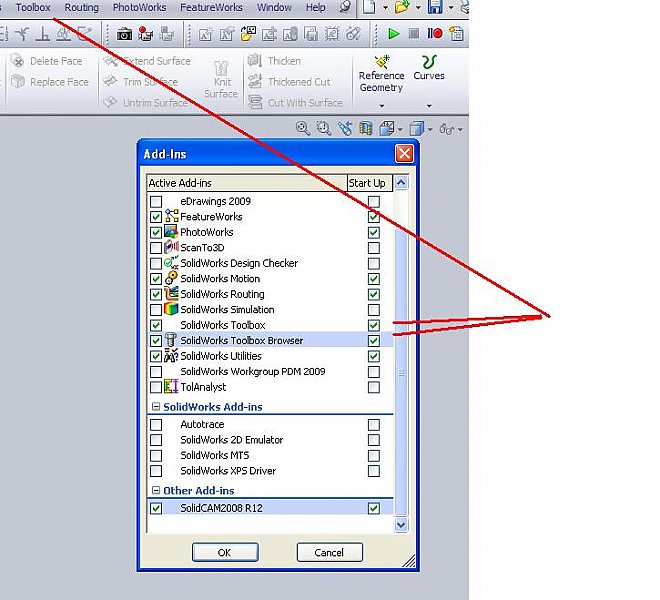Click the Thicken tool icon
660x600 pixels.
255,61
